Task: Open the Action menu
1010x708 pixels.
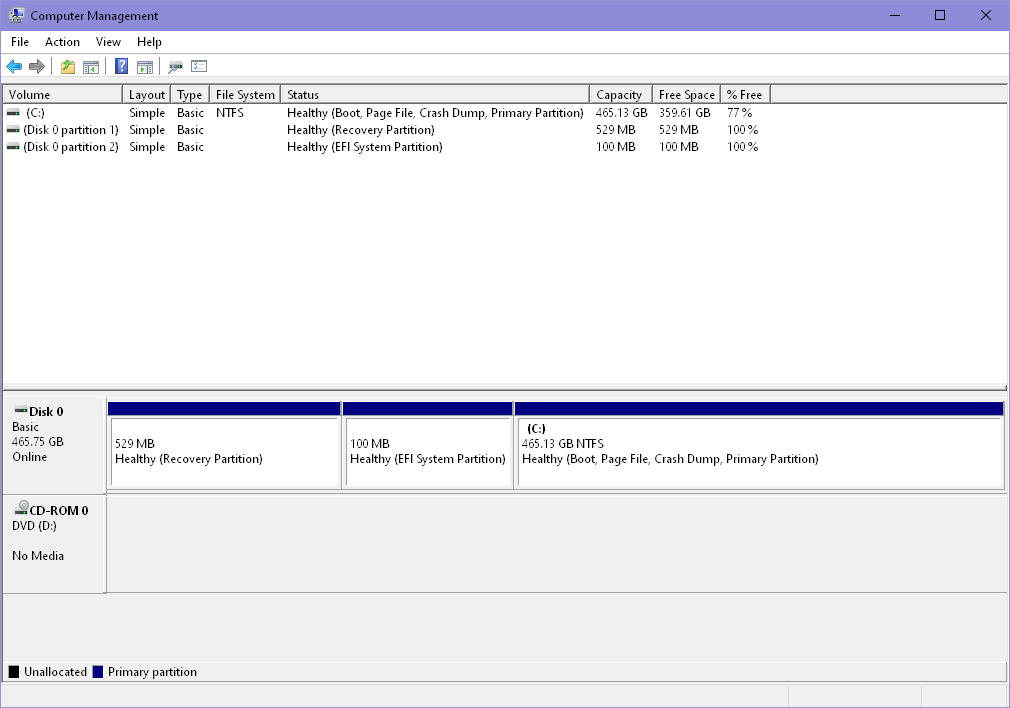Action: [62, 42]
